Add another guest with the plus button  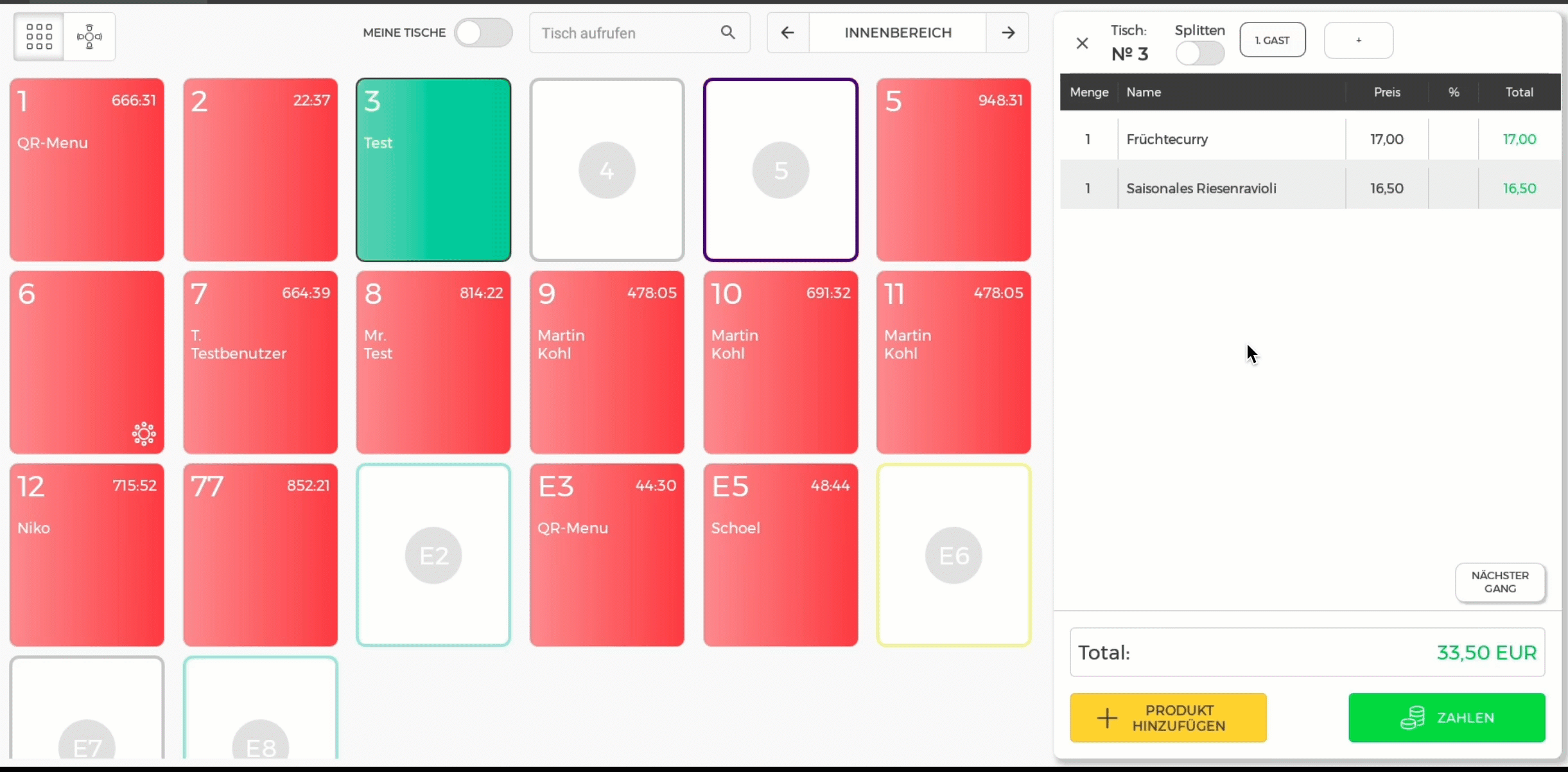pyautogui.click(x=1359, y=40)
